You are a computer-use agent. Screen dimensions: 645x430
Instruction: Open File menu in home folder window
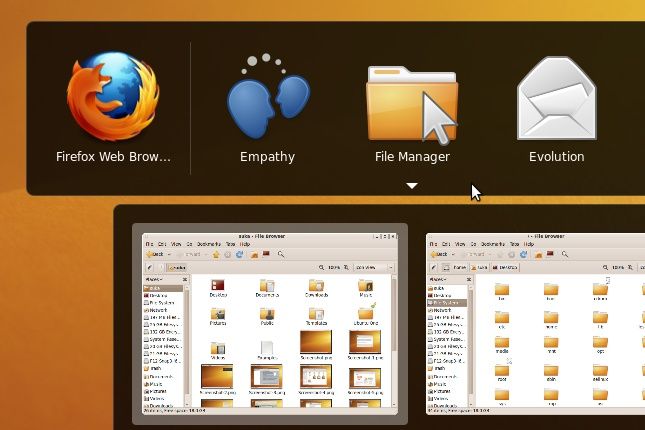(x=149, y=244)
